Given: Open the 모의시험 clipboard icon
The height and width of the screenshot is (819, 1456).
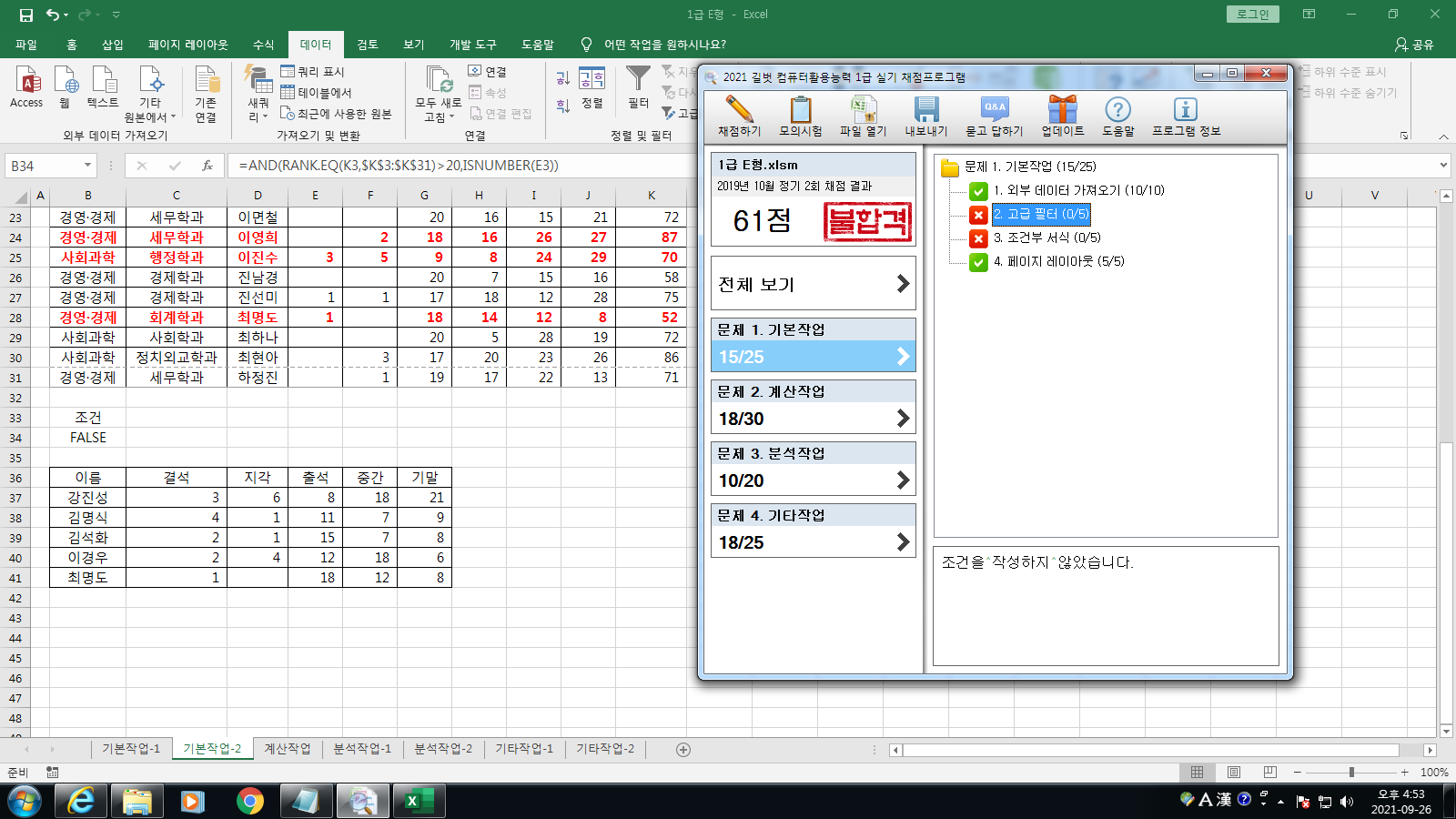Looking at the screenshot, I should [x=800, y=111].
